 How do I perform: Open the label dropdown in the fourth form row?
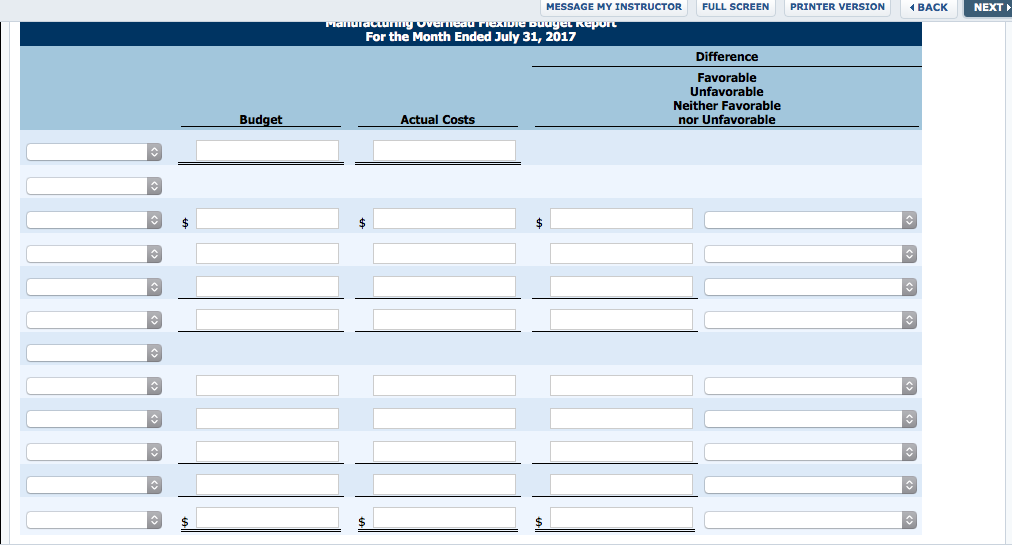click(94, 254)
